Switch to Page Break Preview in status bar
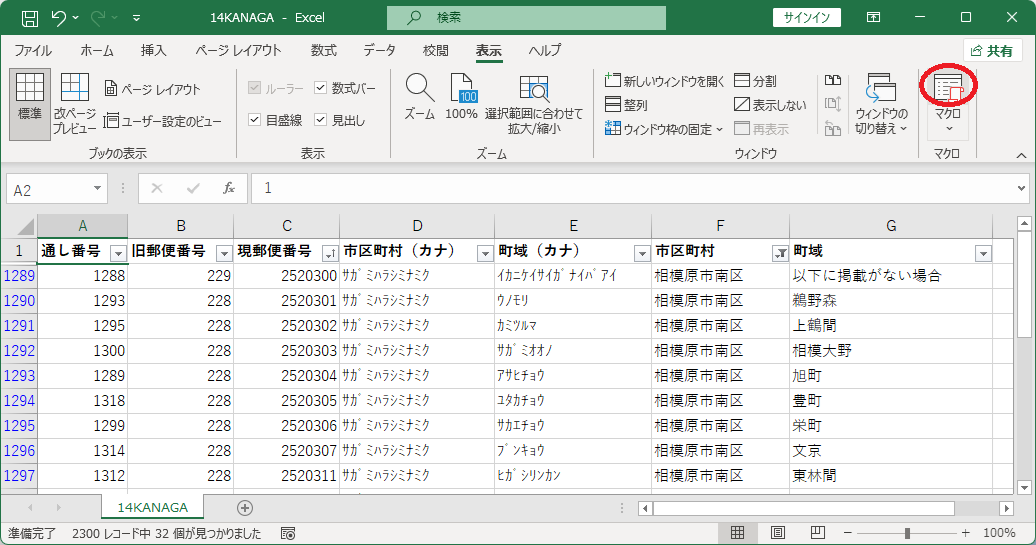The image size is (1036, 545). tap(817, 532)
